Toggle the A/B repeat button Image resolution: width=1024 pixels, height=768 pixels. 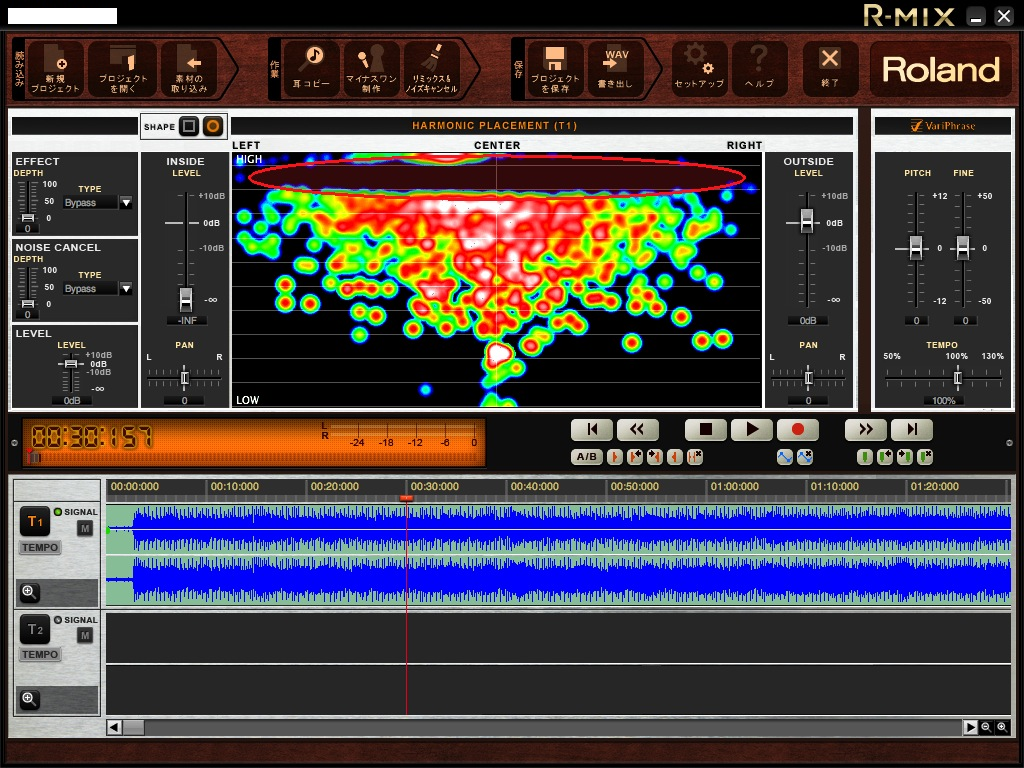click(x=586, y=456)
